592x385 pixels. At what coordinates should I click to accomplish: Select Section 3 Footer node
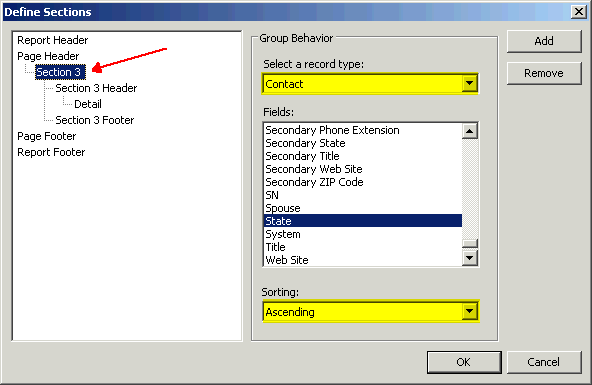pos(94,120)
